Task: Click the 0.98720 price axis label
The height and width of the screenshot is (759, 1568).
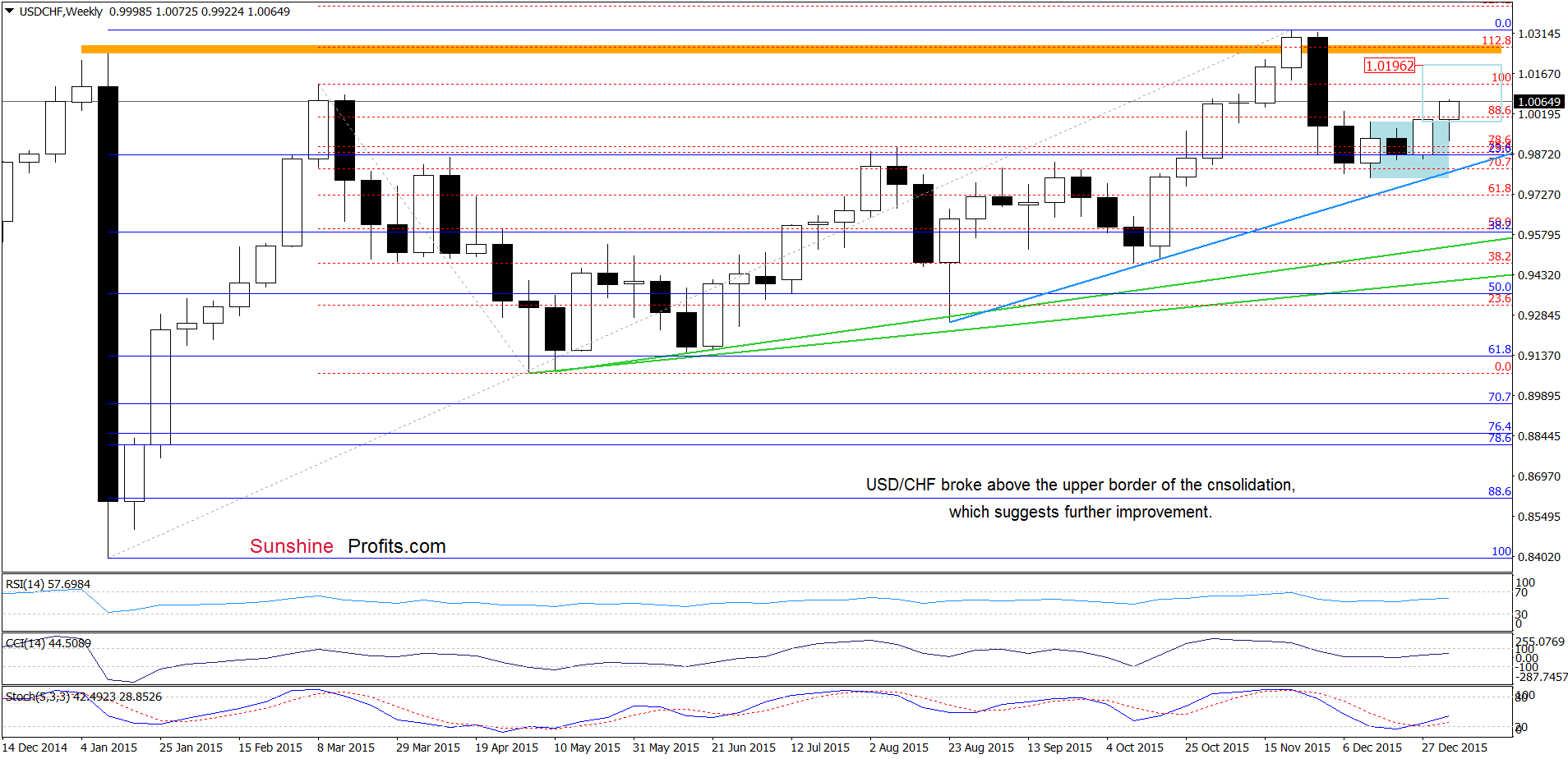Action: [1539, 154]
